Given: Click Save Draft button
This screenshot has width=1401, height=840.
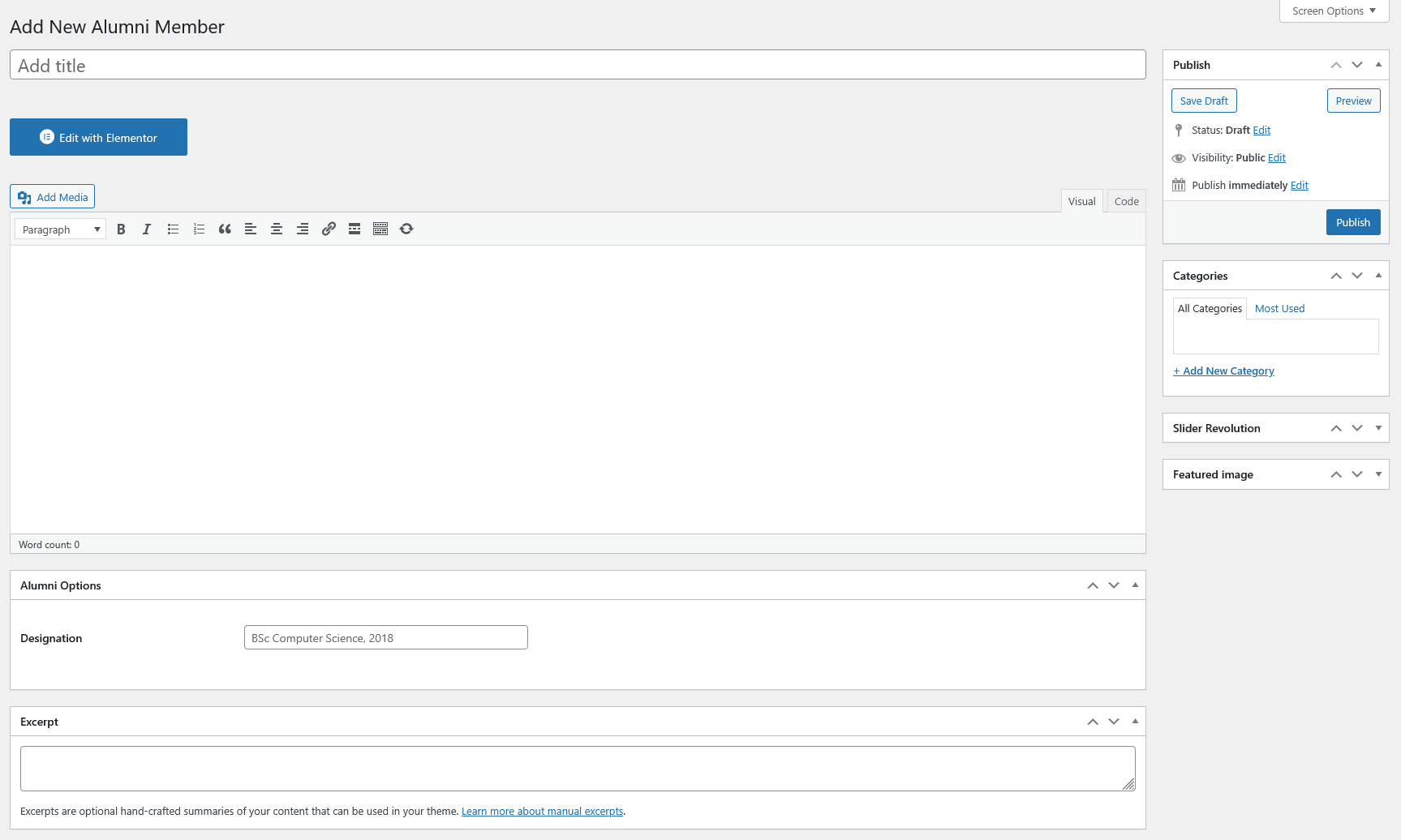Looking at the screenshot, I should (1204, 101).
